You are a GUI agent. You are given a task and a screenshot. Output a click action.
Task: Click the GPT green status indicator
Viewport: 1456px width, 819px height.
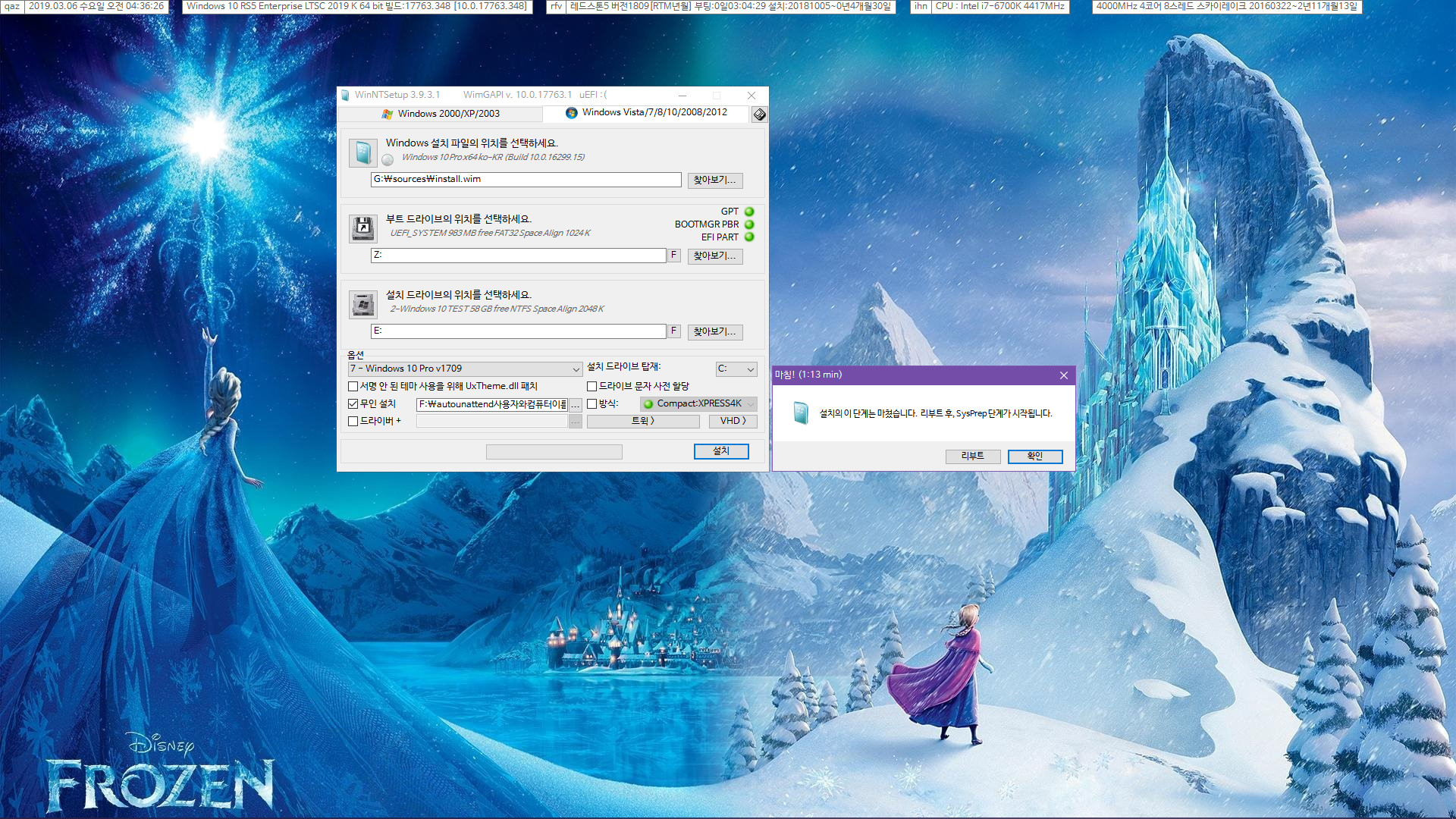(x=749, y=212)
